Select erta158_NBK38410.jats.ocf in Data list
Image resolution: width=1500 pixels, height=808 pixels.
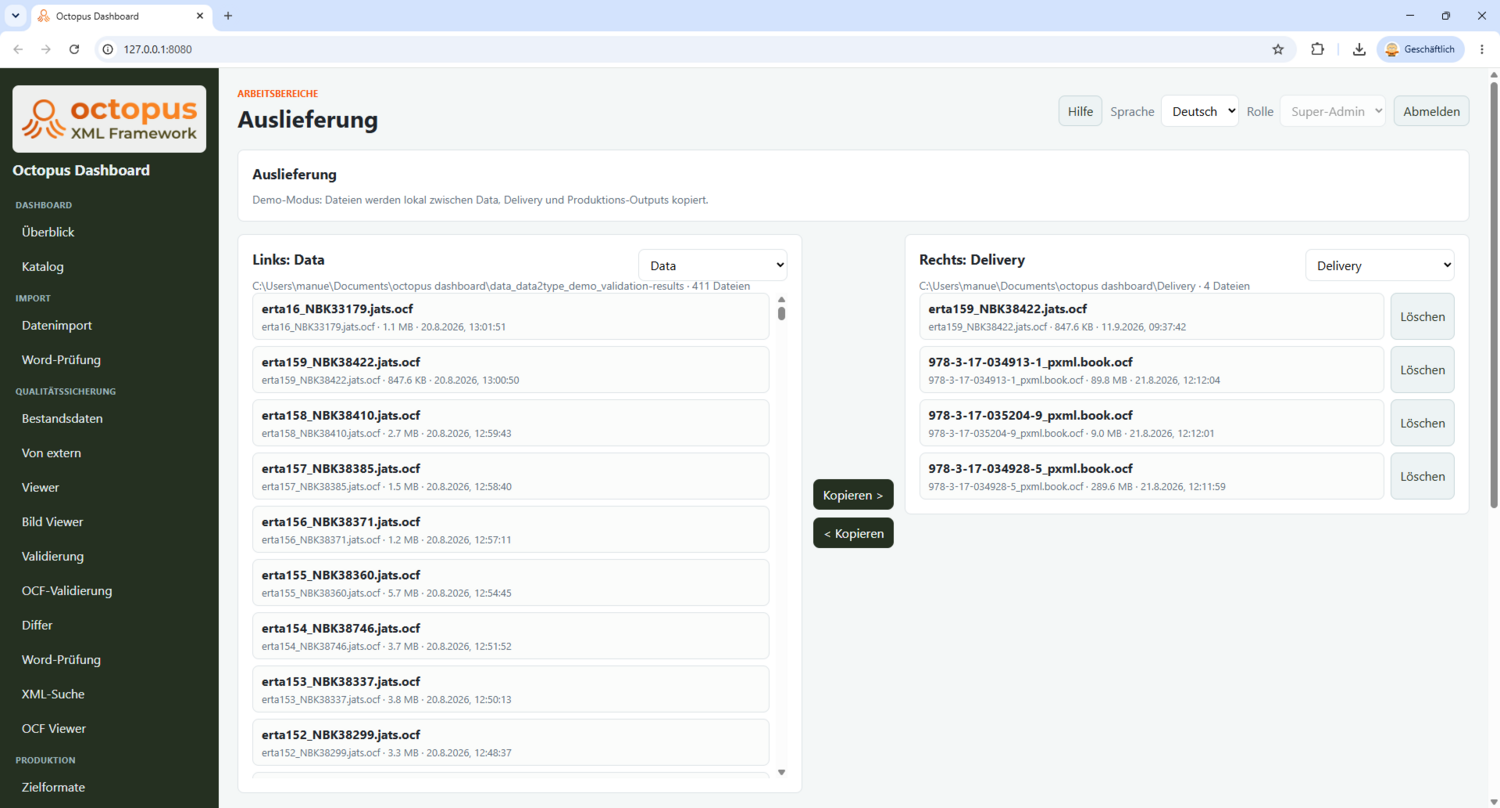511,423
